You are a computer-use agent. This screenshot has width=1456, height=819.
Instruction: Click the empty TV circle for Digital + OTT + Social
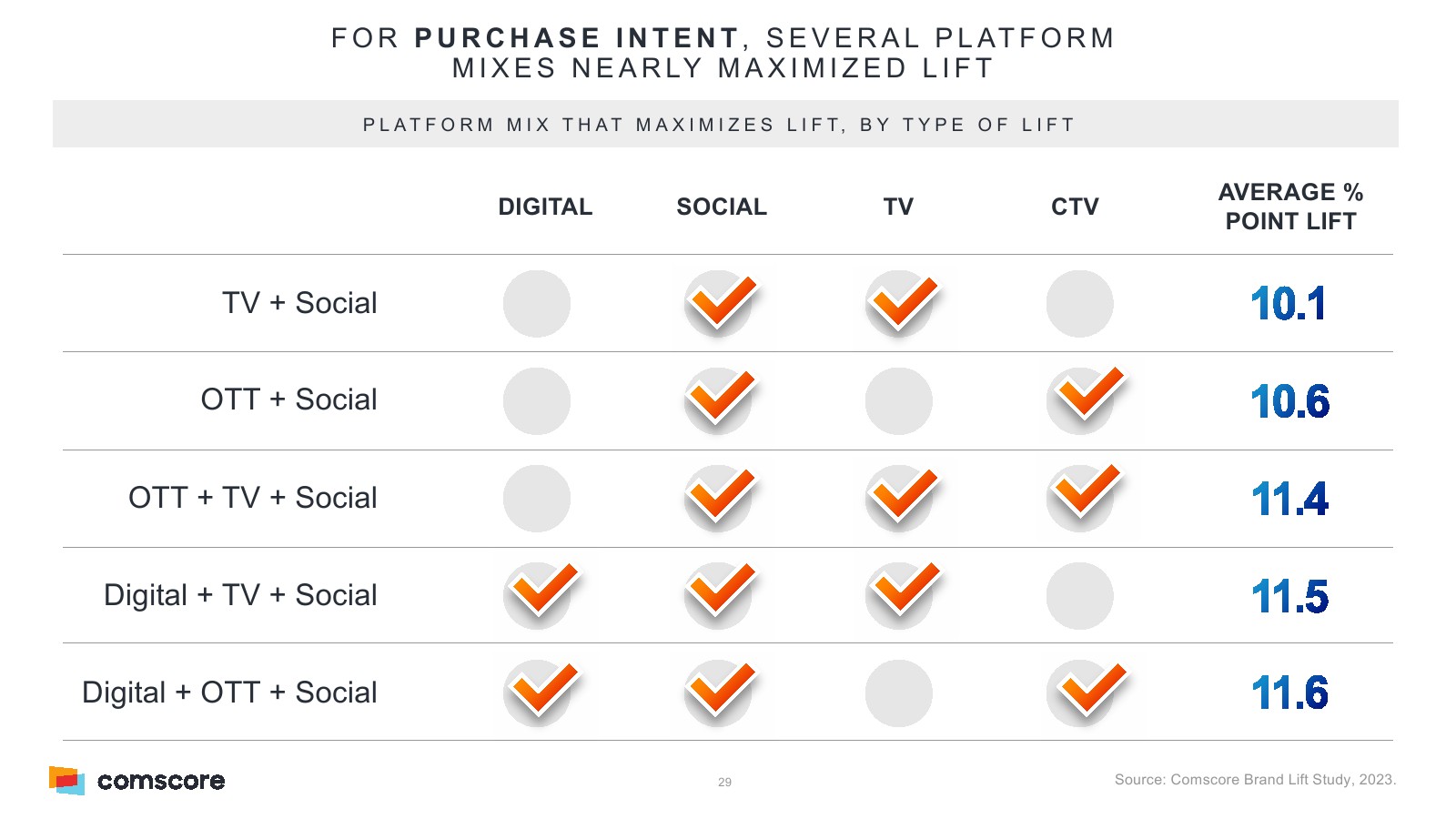point(899,693)
